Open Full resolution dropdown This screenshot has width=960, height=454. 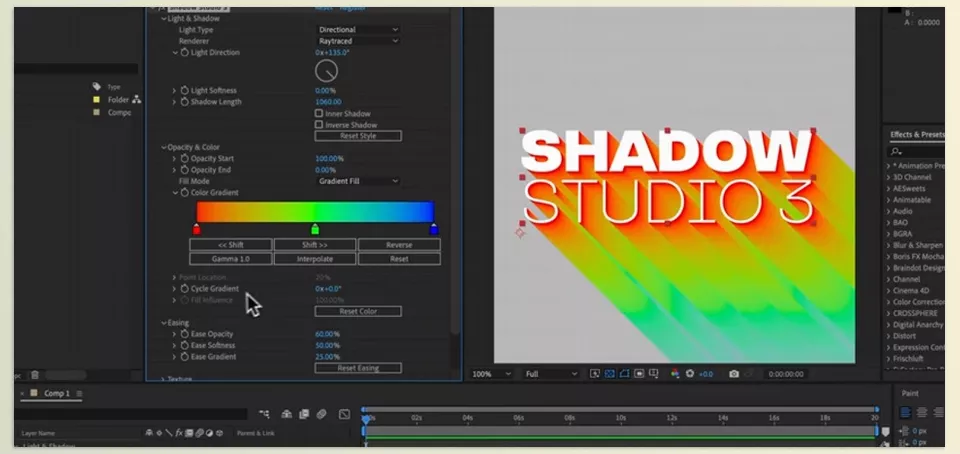(550, 374)
